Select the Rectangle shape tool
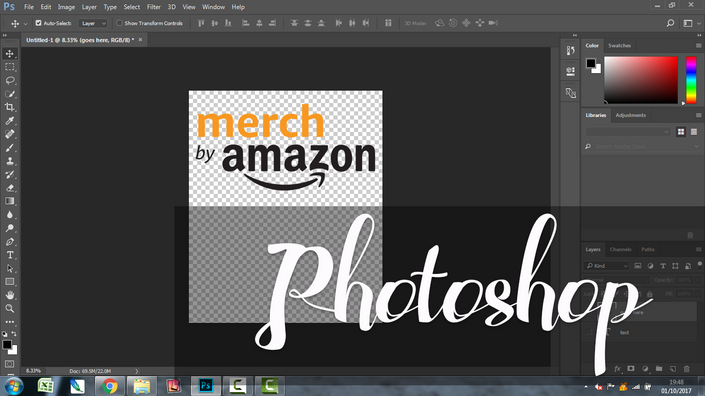The height and width of the screenshot is (396, 705). click(x=9, y=282)
